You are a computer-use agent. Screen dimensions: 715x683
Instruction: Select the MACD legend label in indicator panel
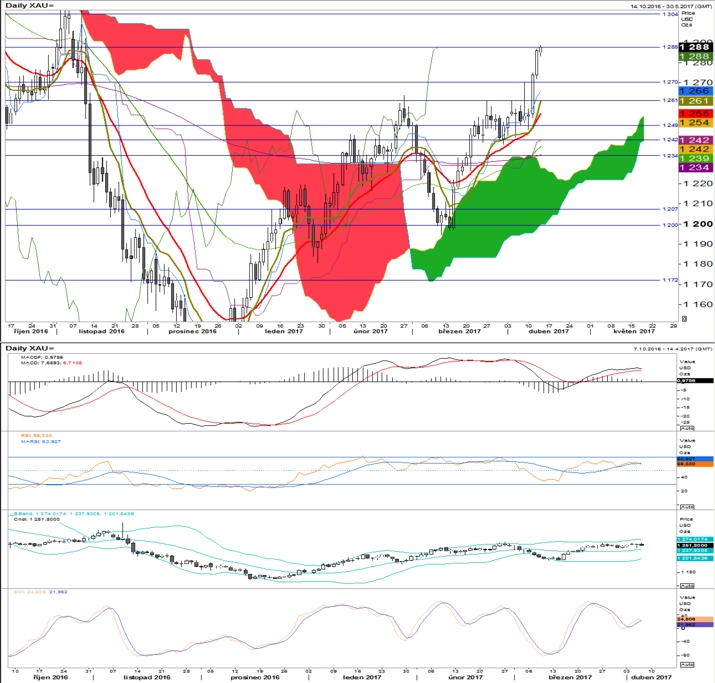click(x=29, y=365)
